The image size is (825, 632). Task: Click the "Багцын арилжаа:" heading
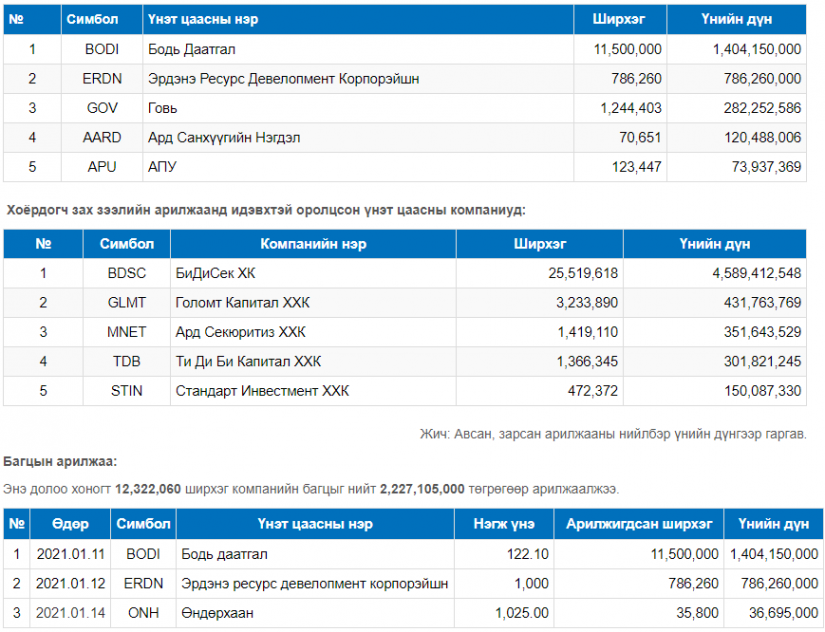click(x=60, y=462)
